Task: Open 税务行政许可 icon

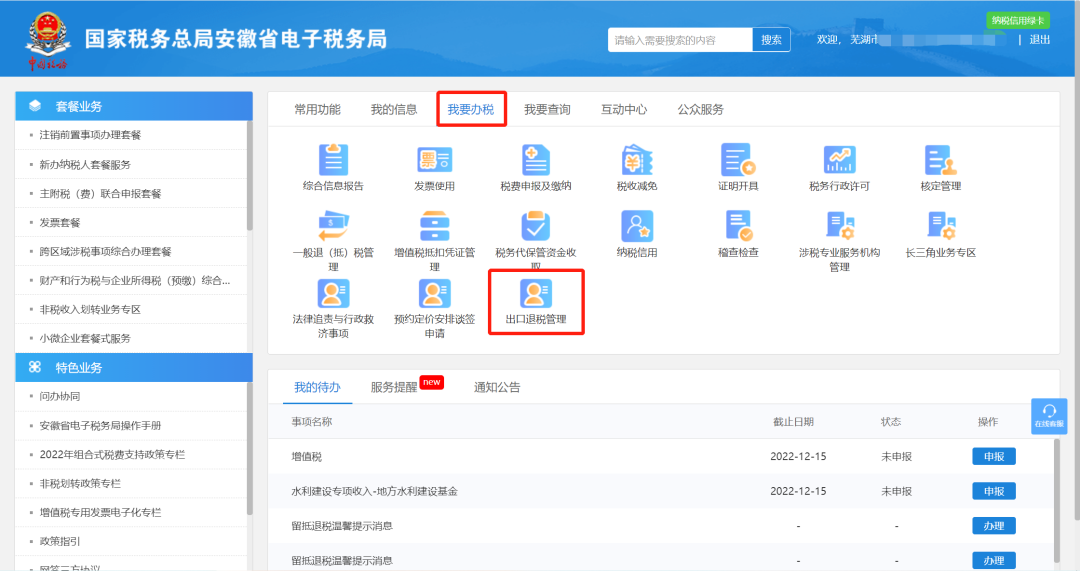Action: click(x=840, y=160)
